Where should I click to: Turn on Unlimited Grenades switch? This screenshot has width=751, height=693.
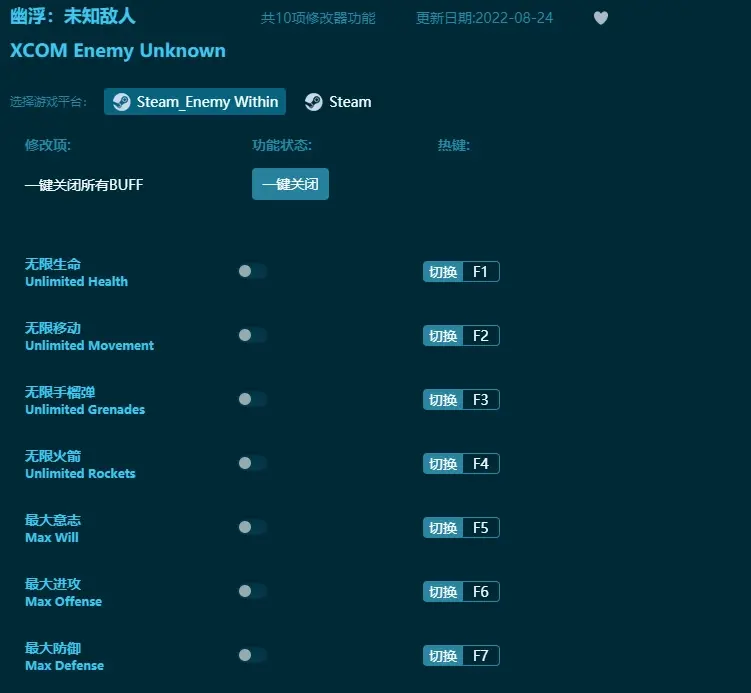point(252,399)
